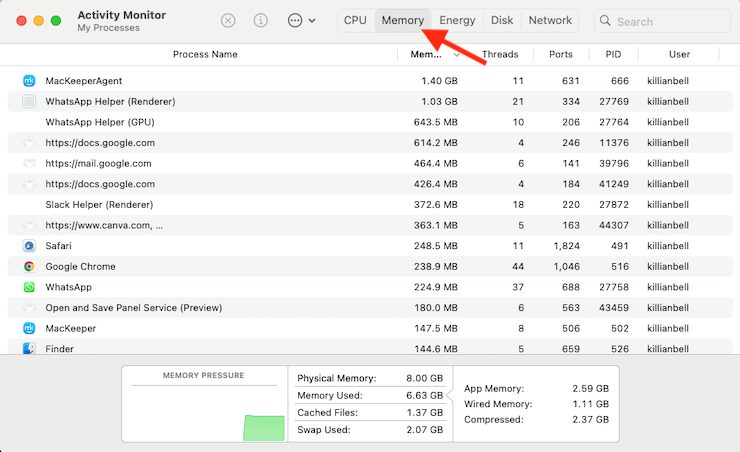The height and width of the screenshot is (452, 740).
Task: Select Open and Save Panel Service name
Action: [x=134, y=308]
